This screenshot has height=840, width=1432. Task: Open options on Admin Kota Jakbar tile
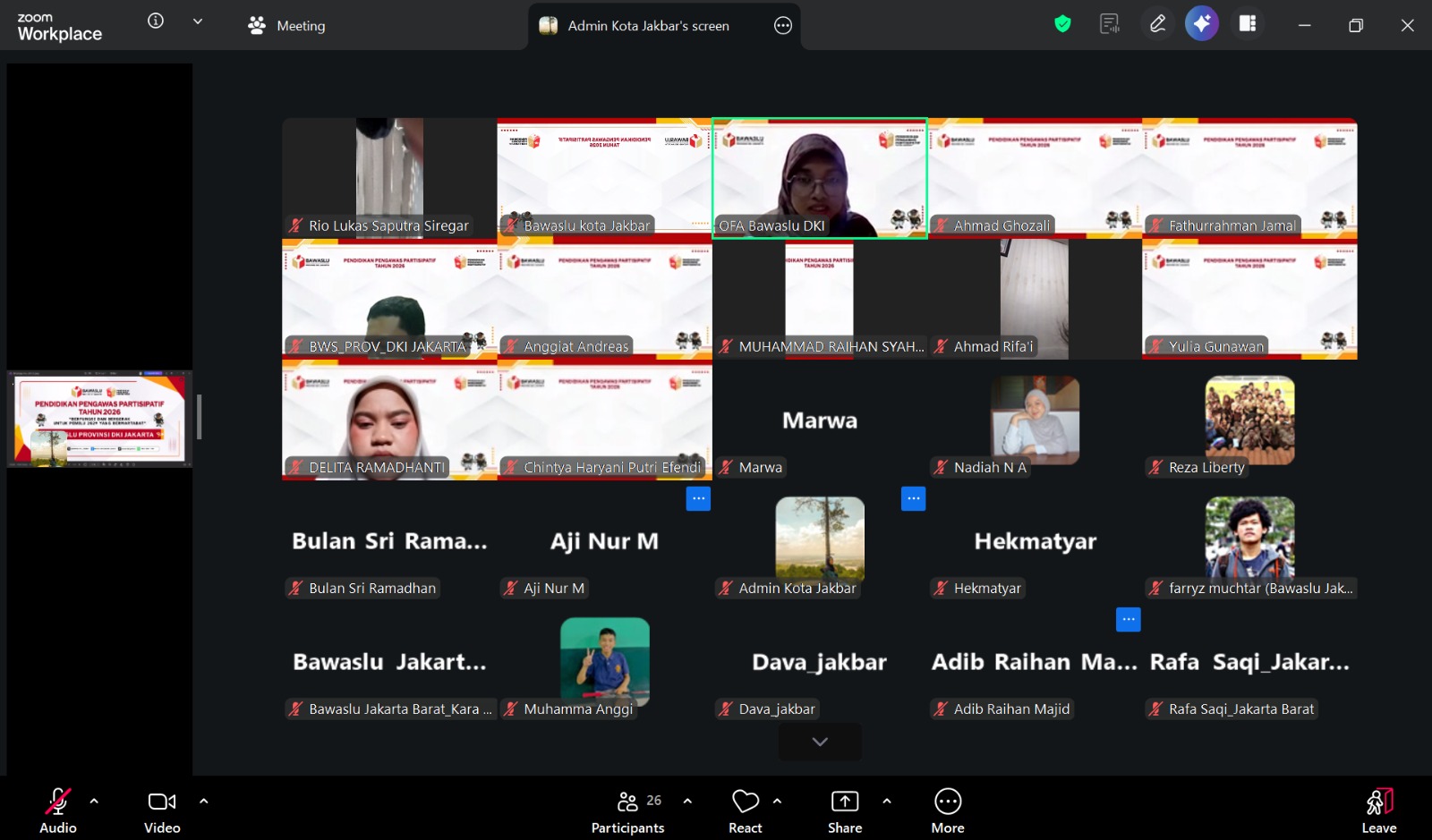(913, 498)
